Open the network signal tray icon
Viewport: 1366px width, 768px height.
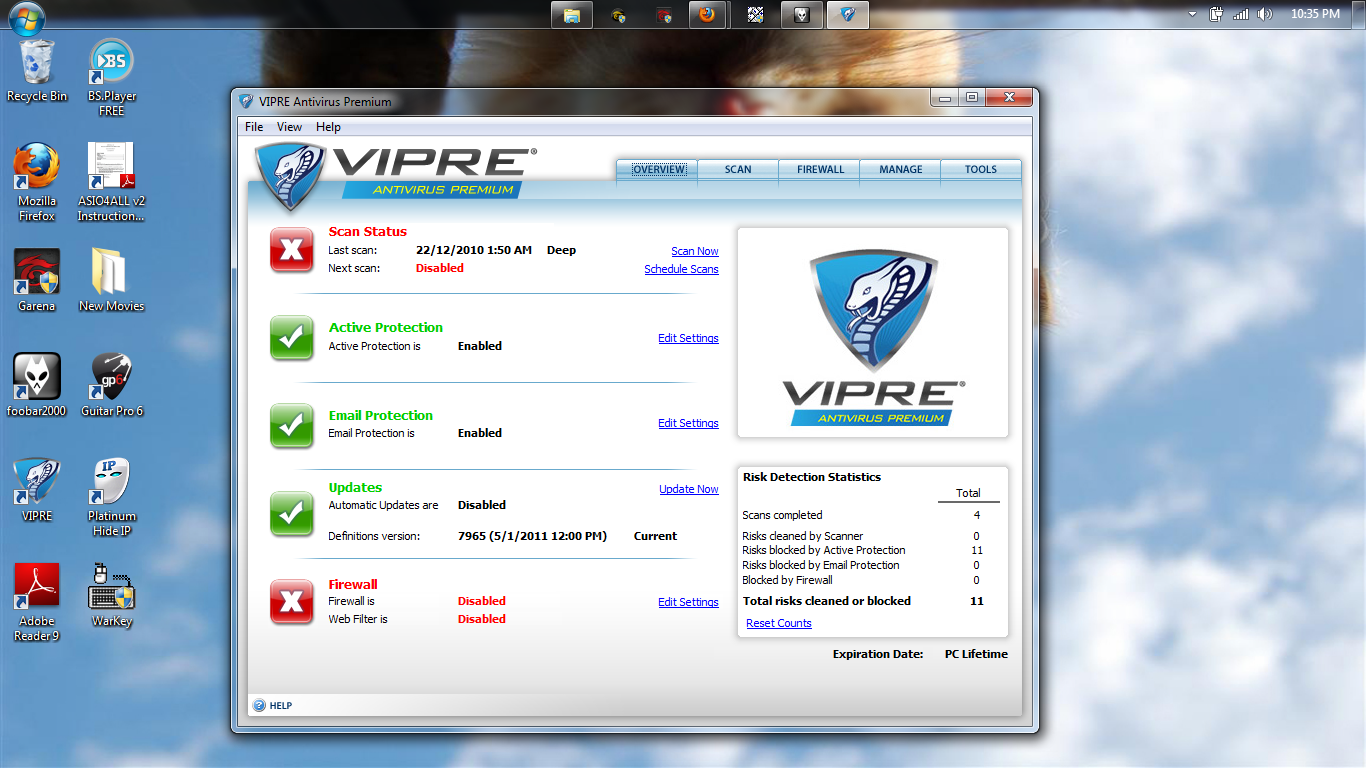1241,14
